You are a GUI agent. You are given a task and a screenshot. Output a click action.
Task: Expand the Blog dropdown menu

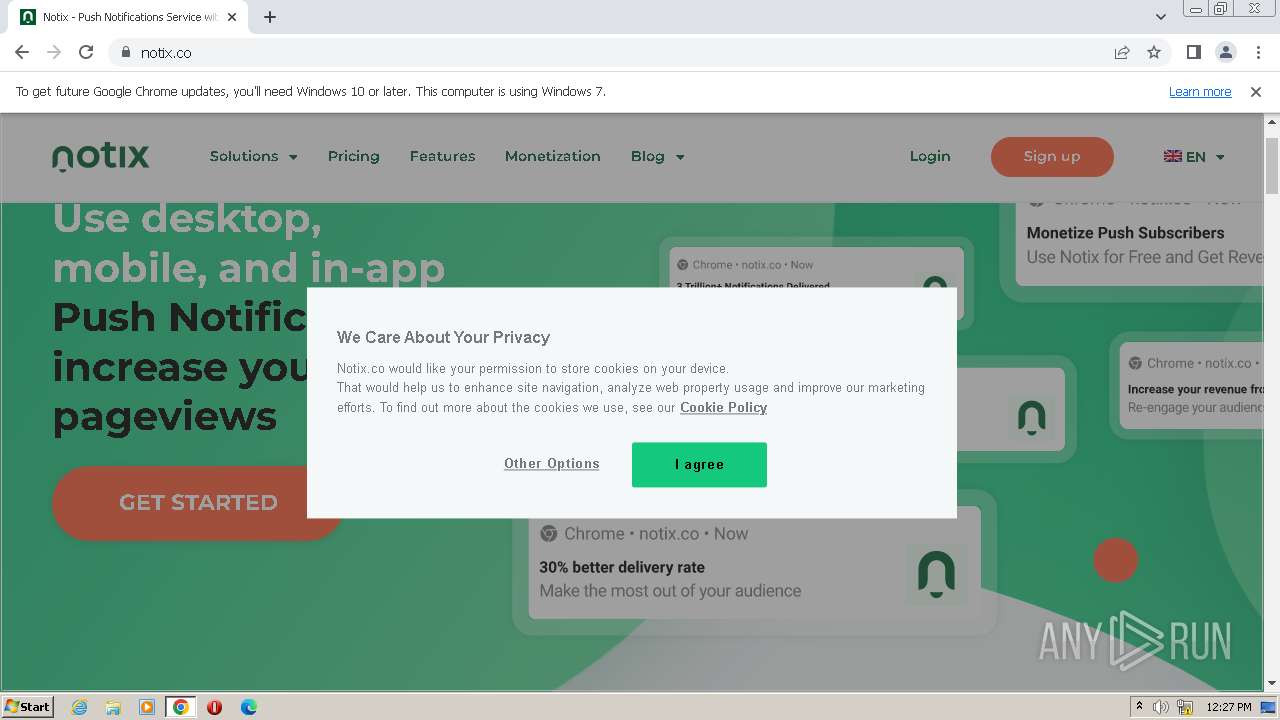(657, 156)
